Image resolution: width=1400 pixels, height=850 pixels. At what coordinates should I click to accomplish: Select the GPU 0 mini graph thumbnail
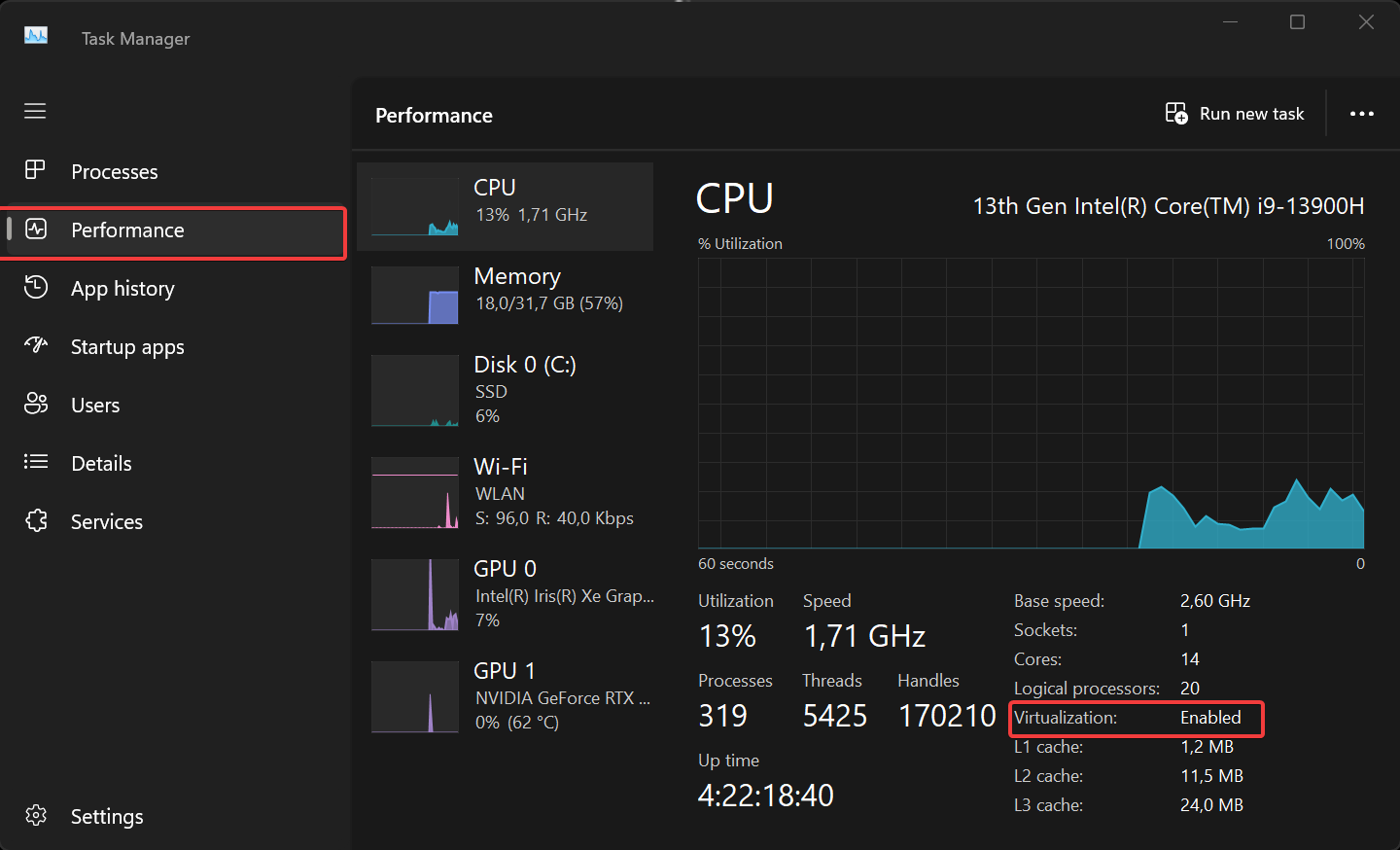pos(415,595)
